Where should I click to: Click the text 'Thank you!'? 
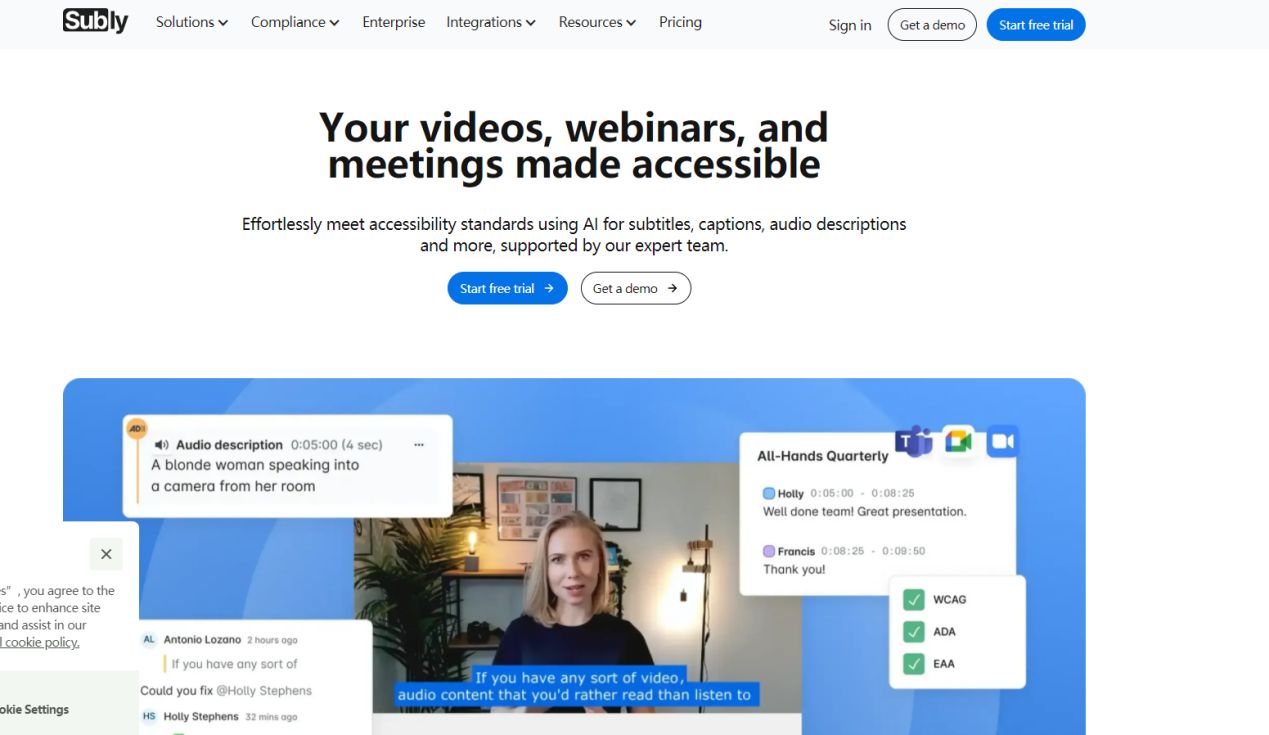795,569
